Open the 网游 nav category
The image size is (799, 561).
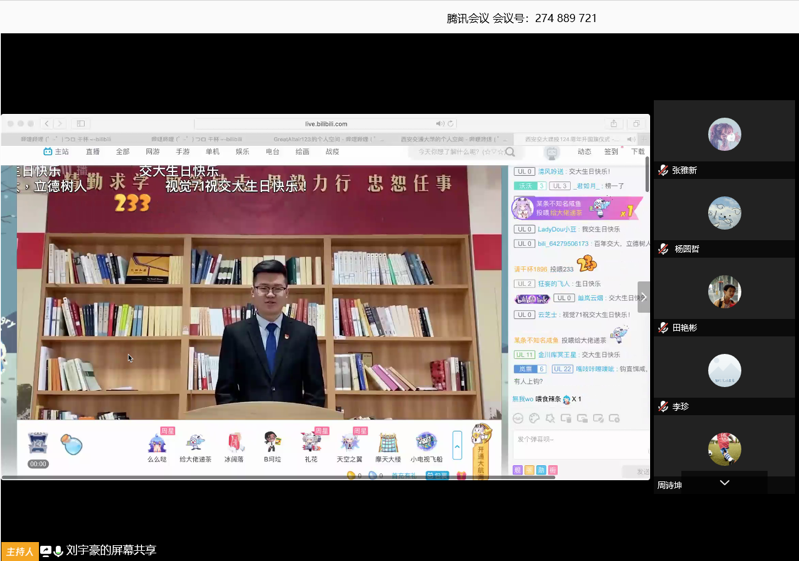coord(152,152)
